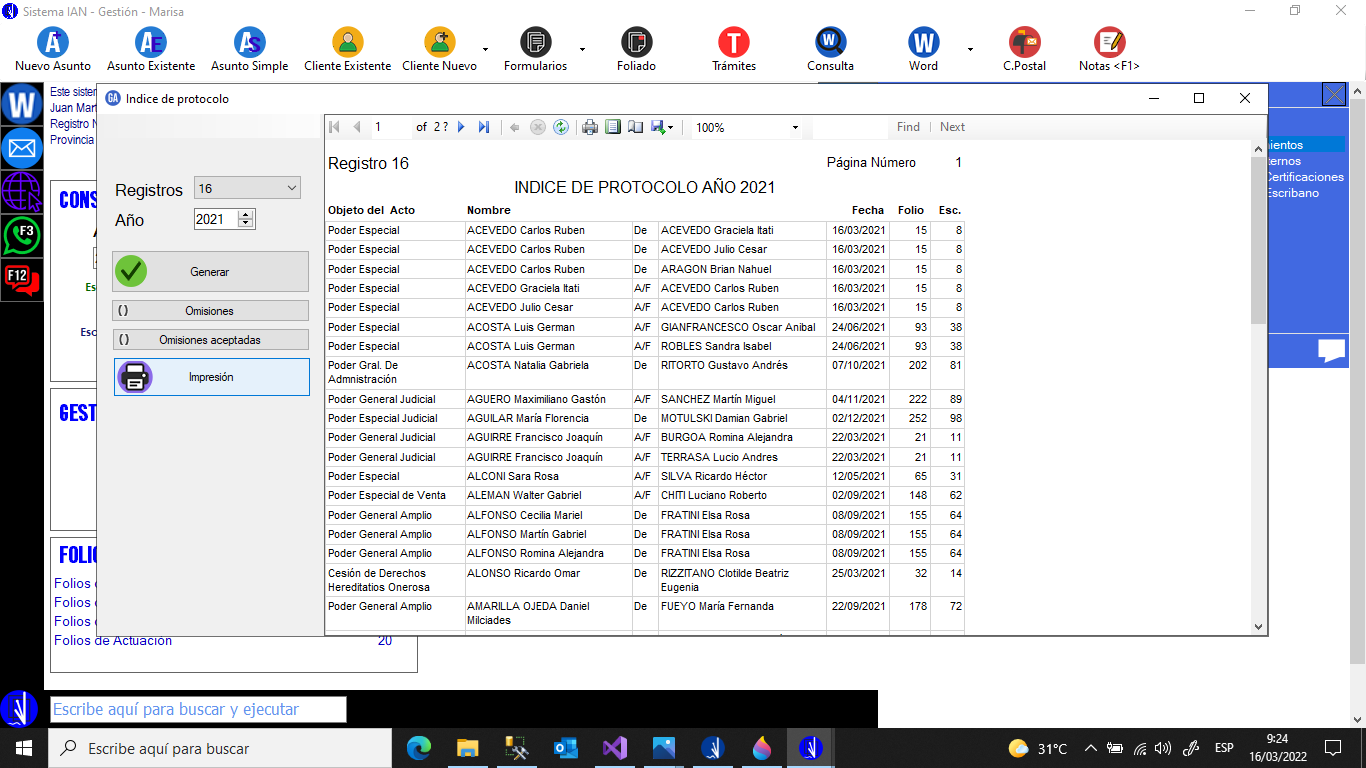Click the Find text search field
1366x768 pixels.
point(849,127)
